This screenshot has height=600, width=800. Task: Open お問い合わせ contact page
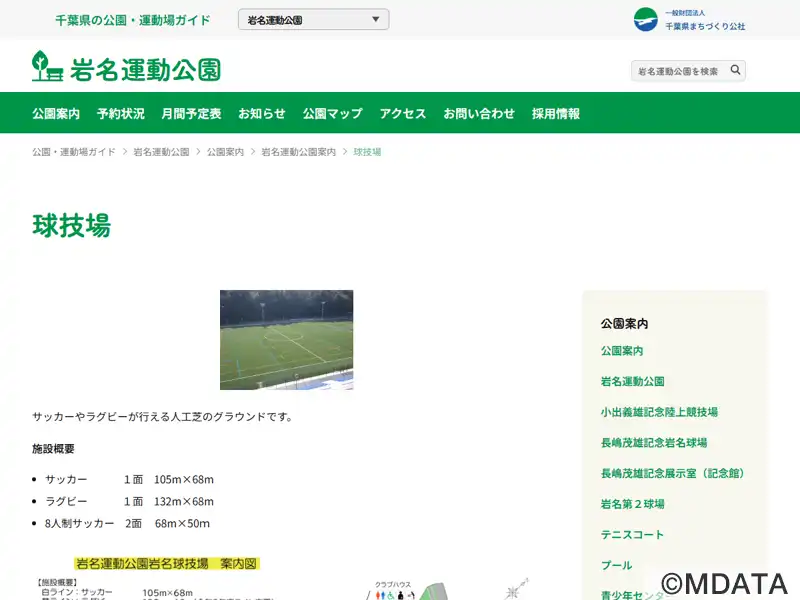[x=479, y=113]
